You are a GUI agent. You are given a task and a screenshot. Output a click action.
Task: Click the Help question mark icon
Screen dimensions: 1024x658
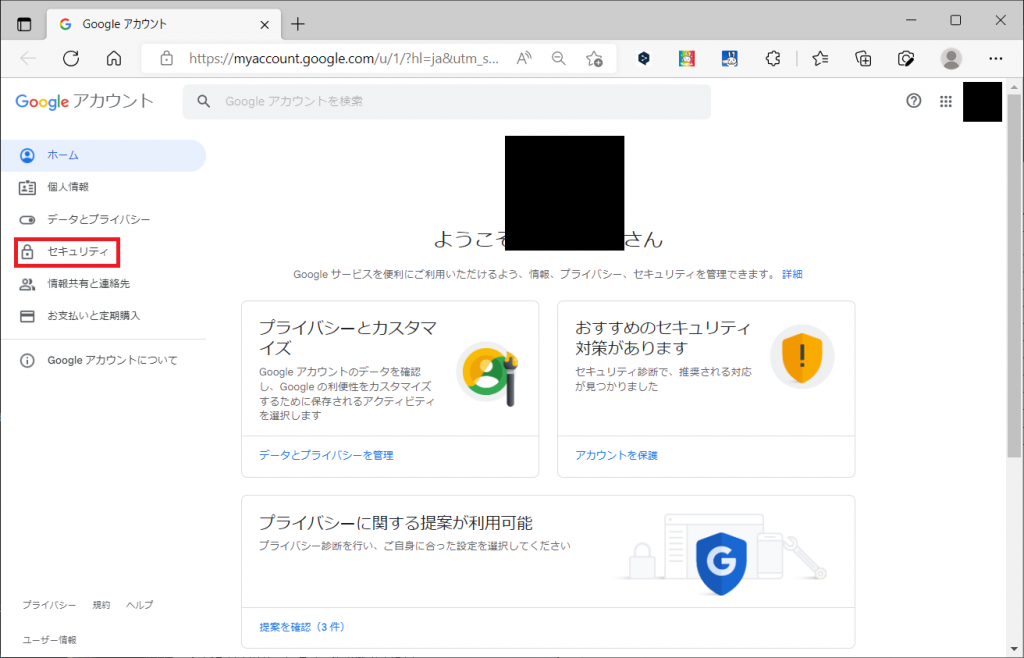click(x=913, y=100)
